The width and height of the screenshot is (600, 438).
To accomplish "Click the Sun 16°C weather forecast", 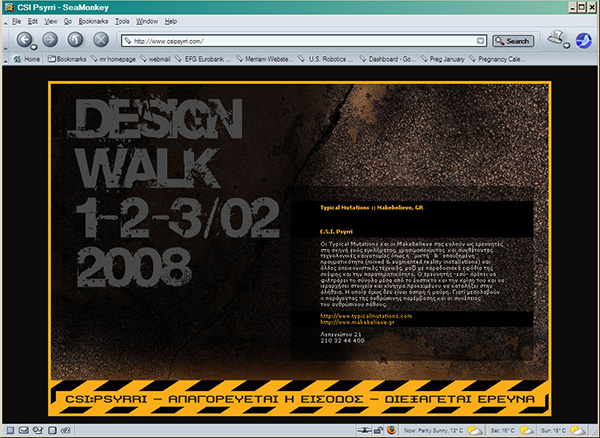I will click(563, 431).
